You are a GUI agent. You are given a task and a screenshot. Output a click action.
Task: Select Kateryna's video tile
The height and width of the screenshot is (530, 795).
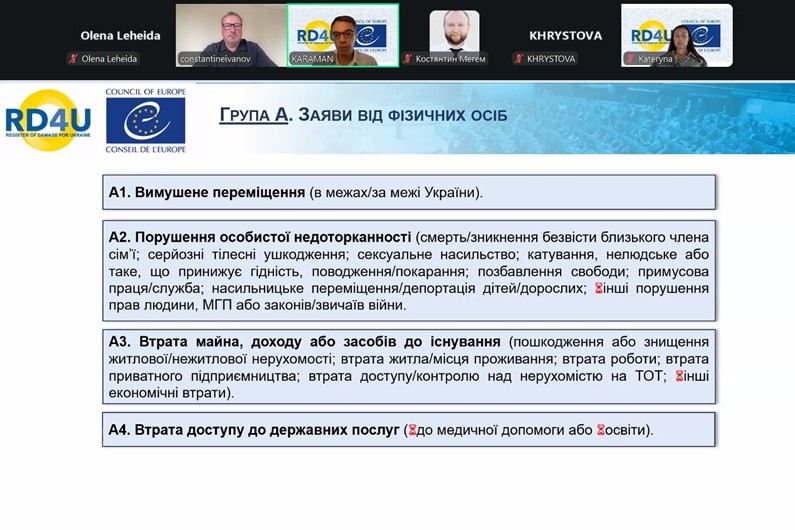pyautogui.click(x=677, y=36)
